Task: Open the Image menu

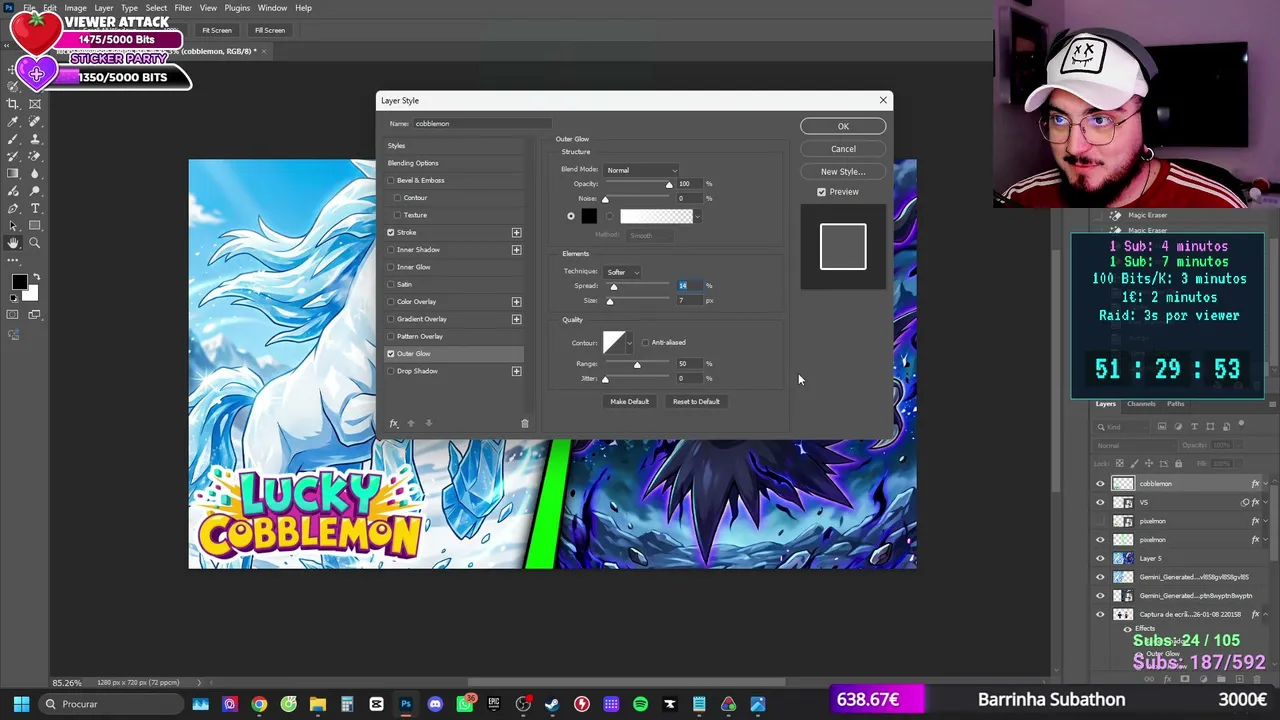Action: pyautogui.click(x=75, y=8)
